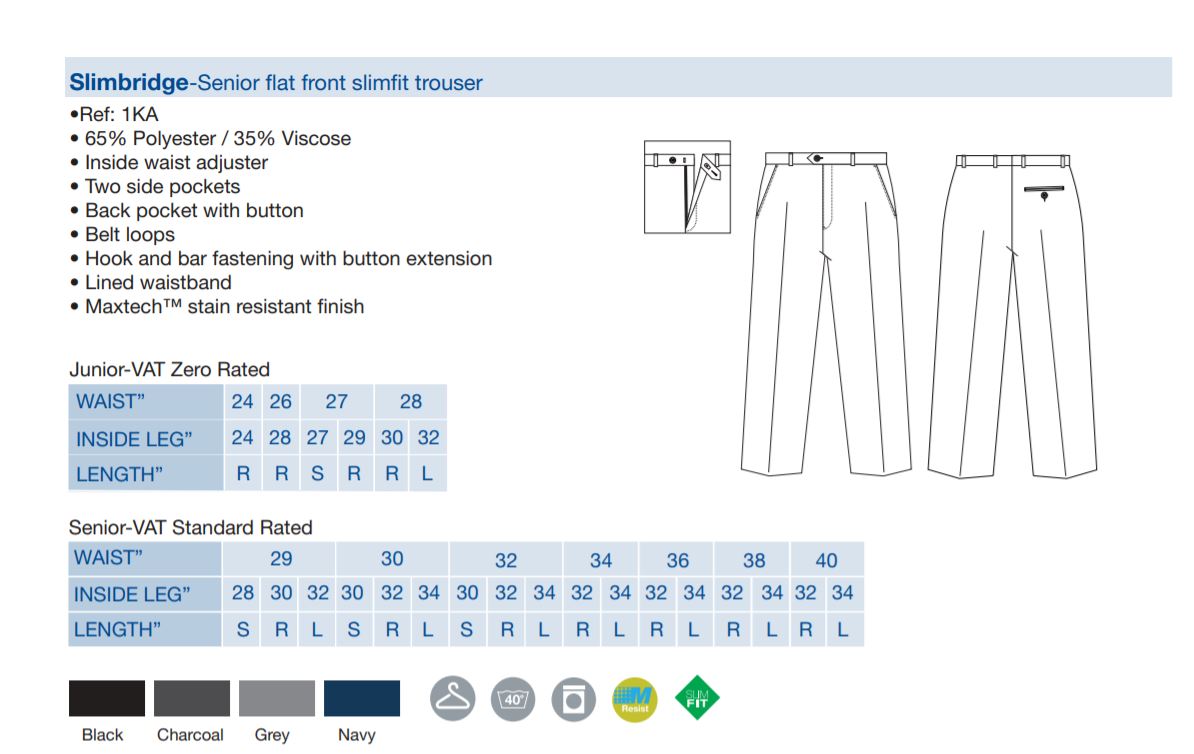This screenshot has width=1194, height=754.
Task: Click the hanger care icon
Action: (452, 698)
